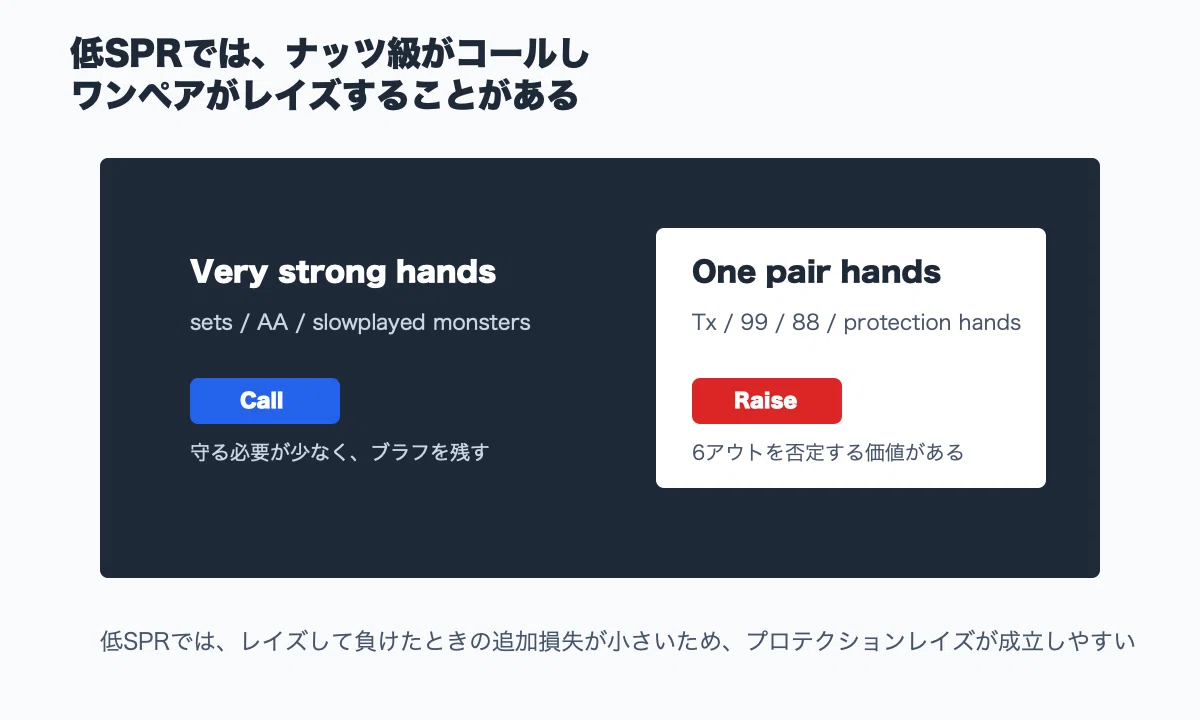1200x720 pixels.
Task: Click the Tx / 99 / 88 protection hands text
Action: tap(856, 323)
